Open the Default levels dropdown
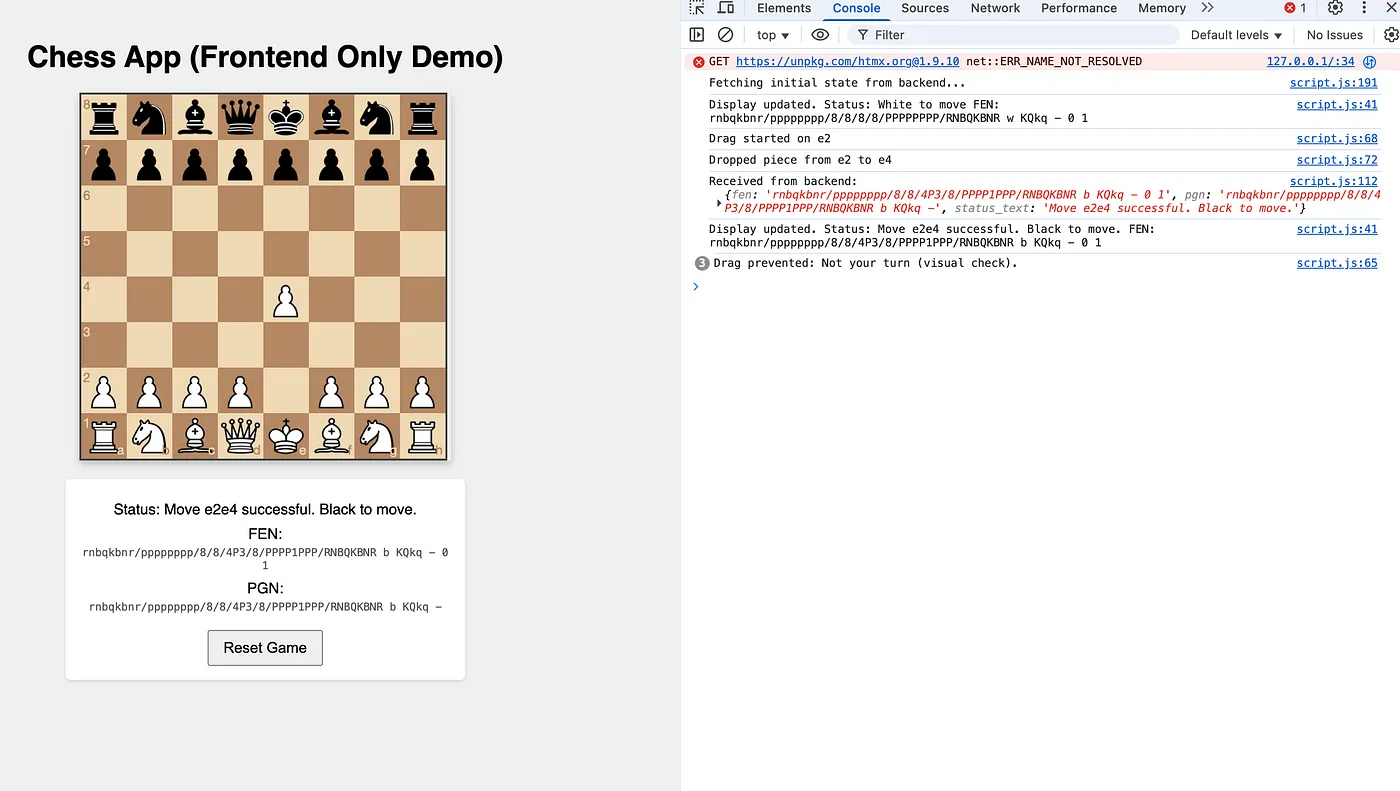This screenshot has width=1400, height=791. tap(1236, 35)
